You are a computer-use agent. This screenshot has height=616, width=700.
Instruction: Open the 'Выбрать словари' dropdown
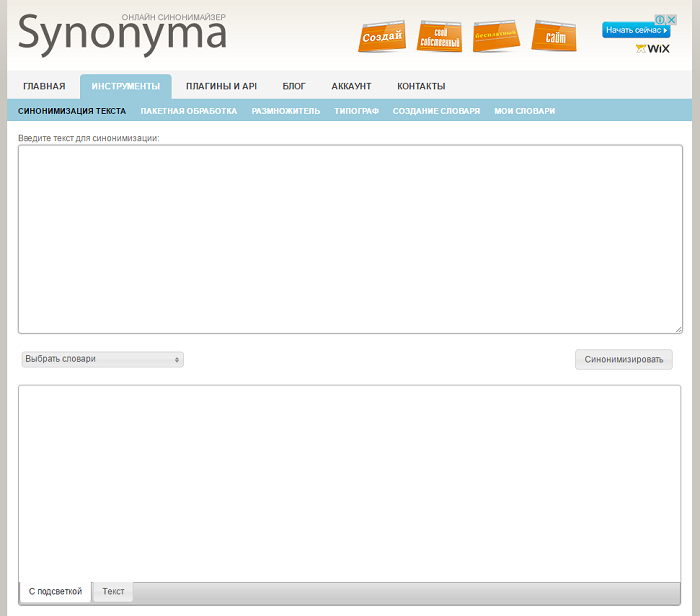click(102, 359)
